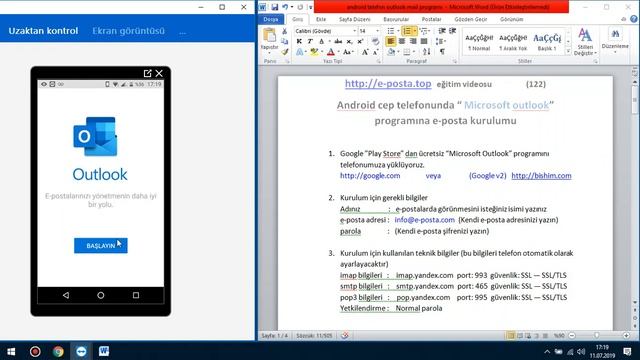Switch to the Başvurular tab
This screenshot has width=640, height=360.
[x=396, y=19]
